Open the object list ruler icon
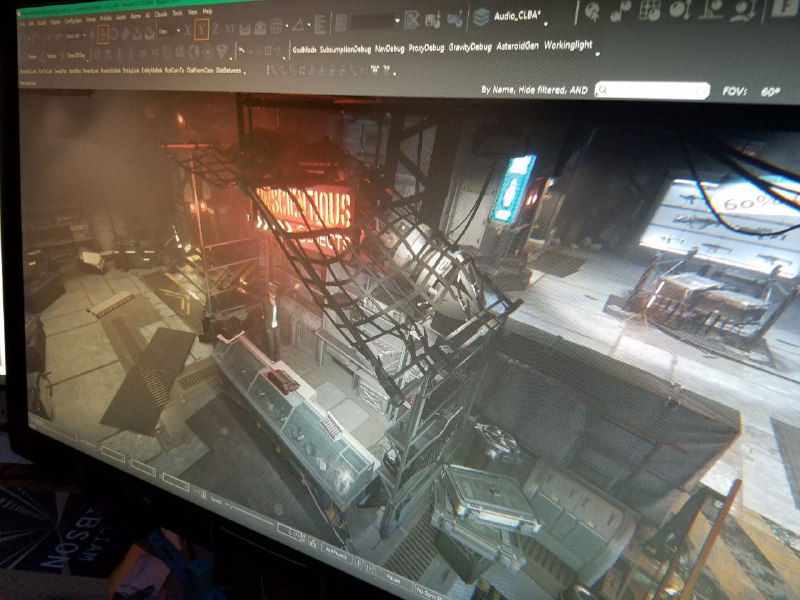This screenshot has height=600, width=800. coord(320,23)
